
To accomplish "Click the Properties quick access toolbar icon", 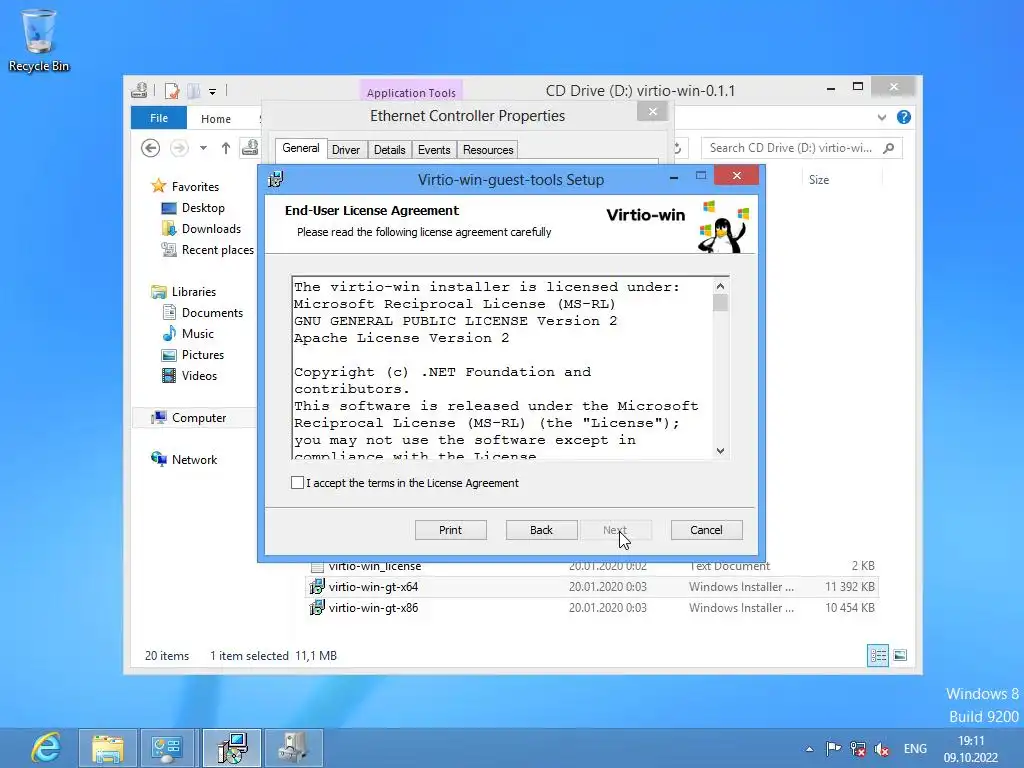I will (x=172, y=91).
